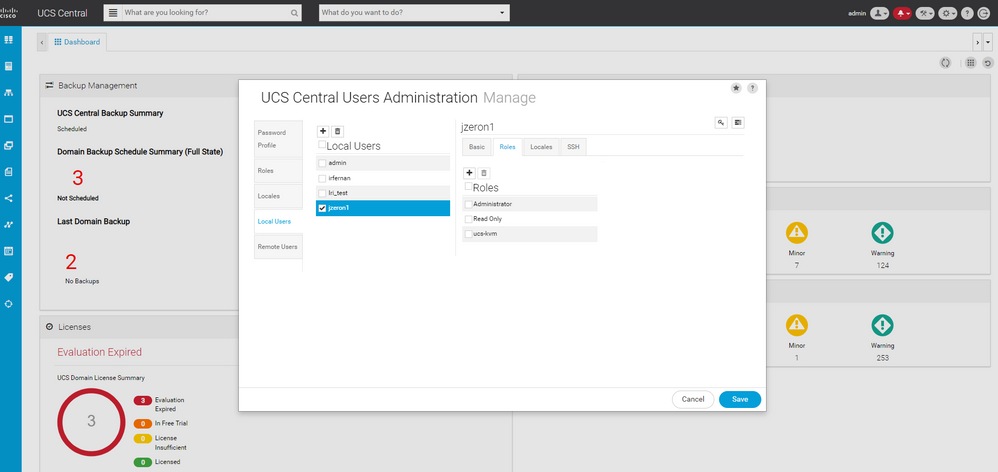Viewport: 998px width, 472px height.
Task: Uncheck the jzeron1 user checkbox
Action: [322, 208]
